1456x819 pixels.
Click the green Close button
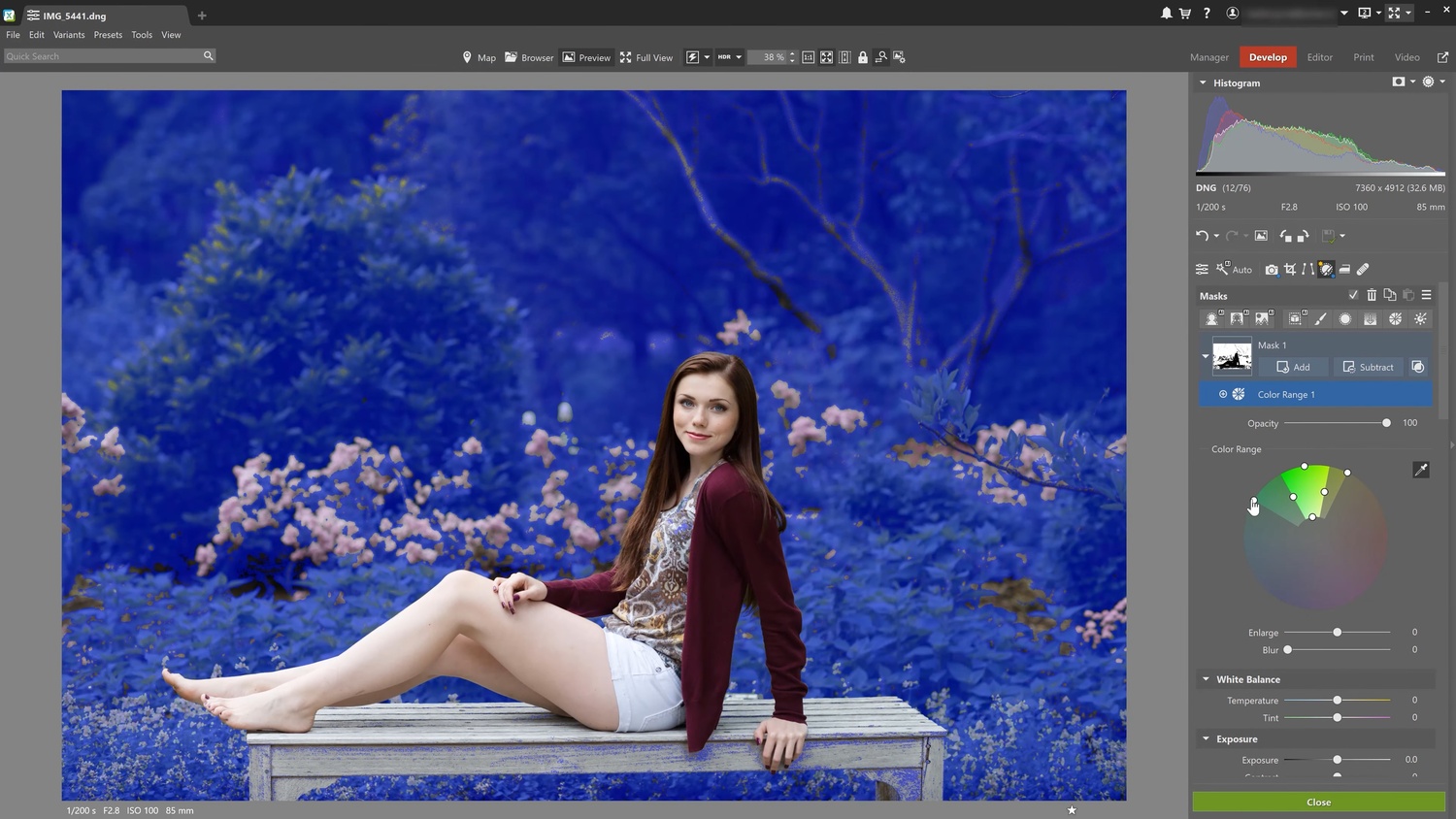1318,803
